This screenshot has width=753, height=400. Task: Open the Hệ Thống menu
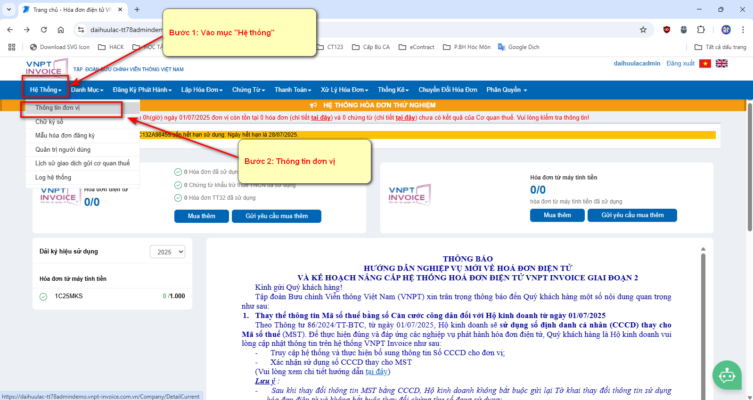coord(46,90)
